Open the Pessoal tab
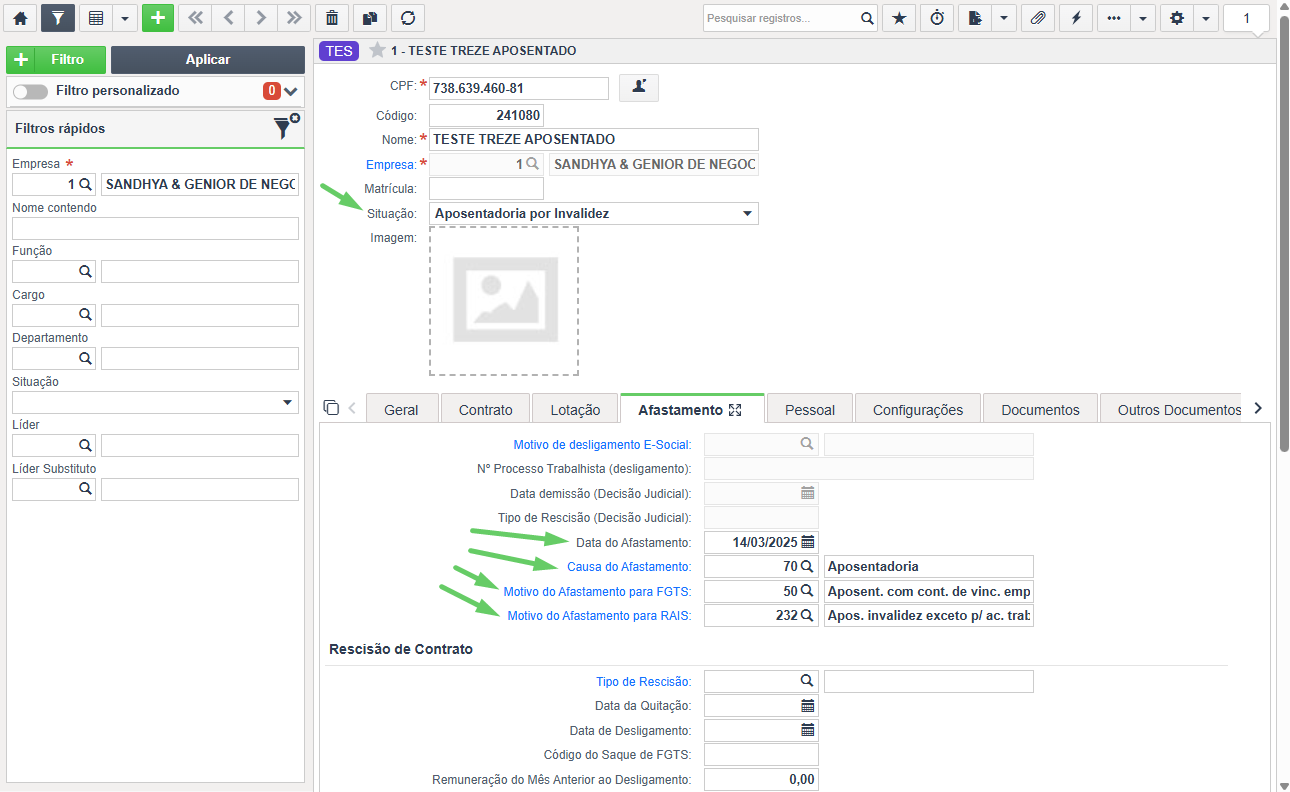This screenshot has width=1290, height=792. click(x=810, y=410)
